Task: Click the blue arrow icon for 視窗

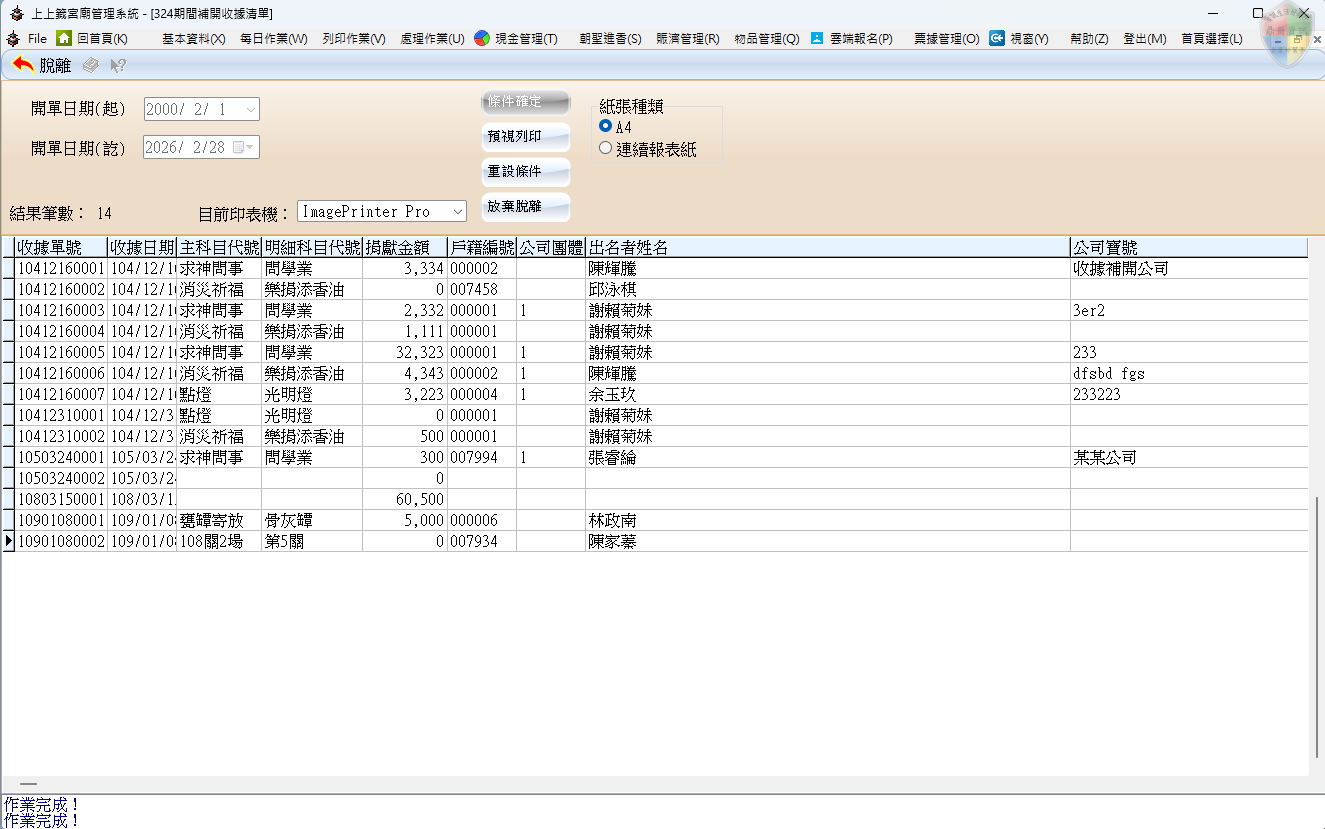Action: click(x=997, y=38)
